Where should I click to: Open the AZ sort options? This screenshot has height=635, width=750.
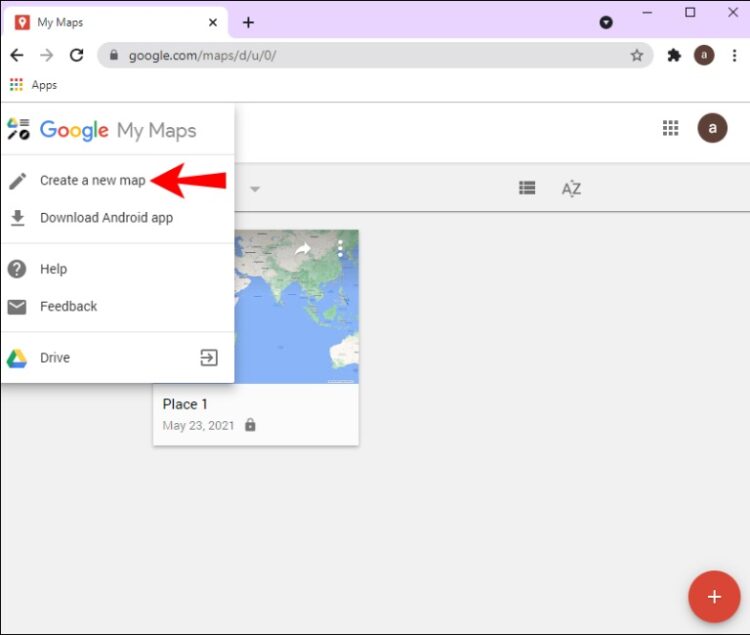(571, 188)
